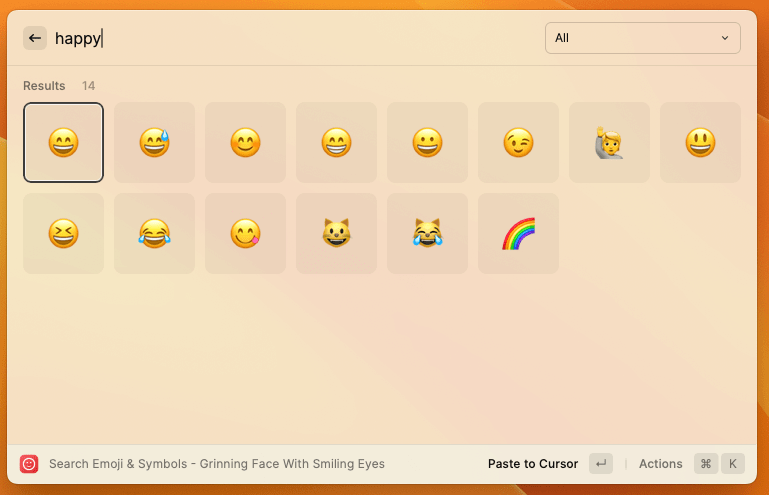Viewport: 769px width, 495px height.
Task: Click the Search Emoji & Symbols extension icon
Action: (29, 464)
